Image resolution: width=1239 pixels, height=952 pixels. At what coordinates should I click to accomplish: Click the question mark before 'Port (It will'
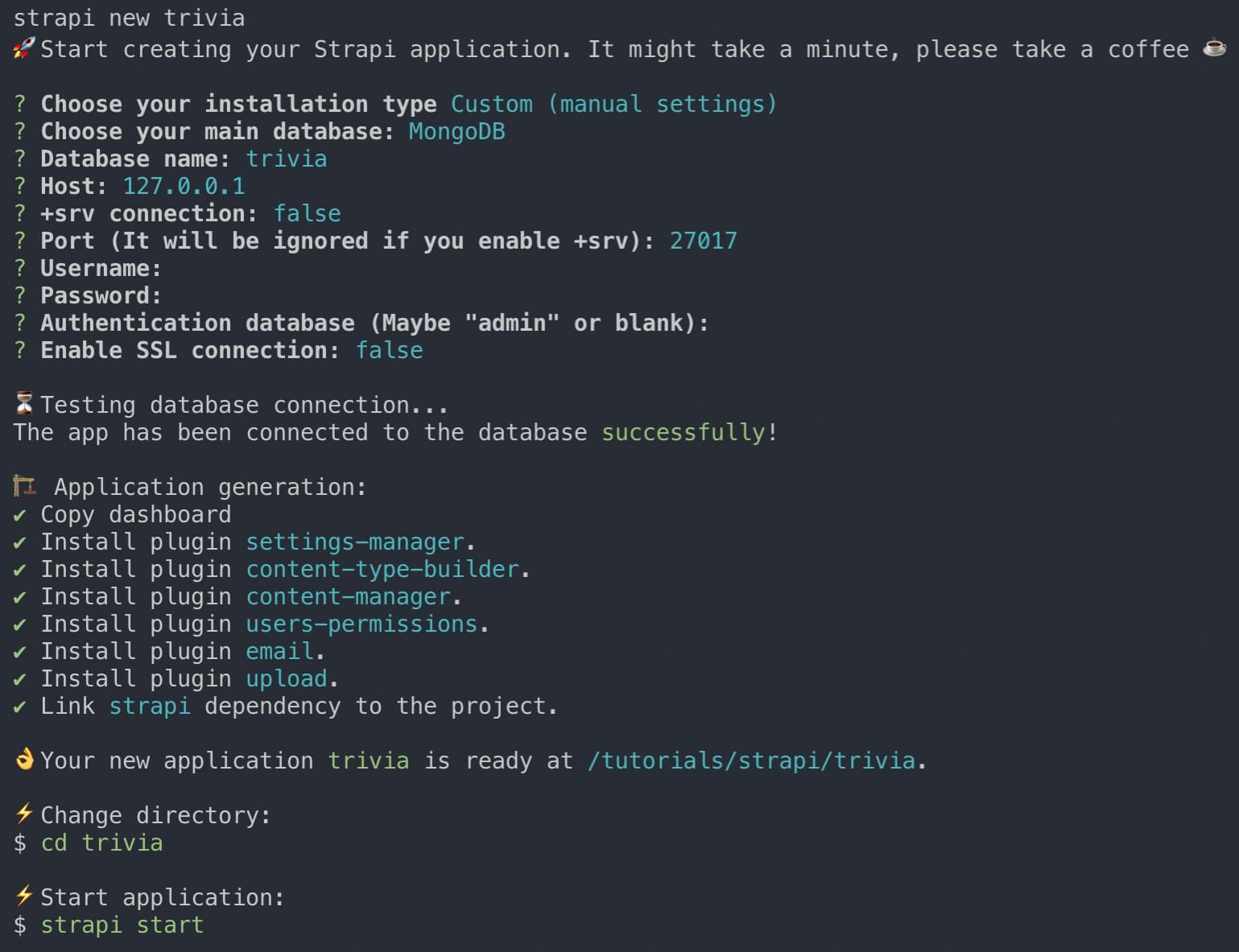pyautogui.click(x=20, y=241)
